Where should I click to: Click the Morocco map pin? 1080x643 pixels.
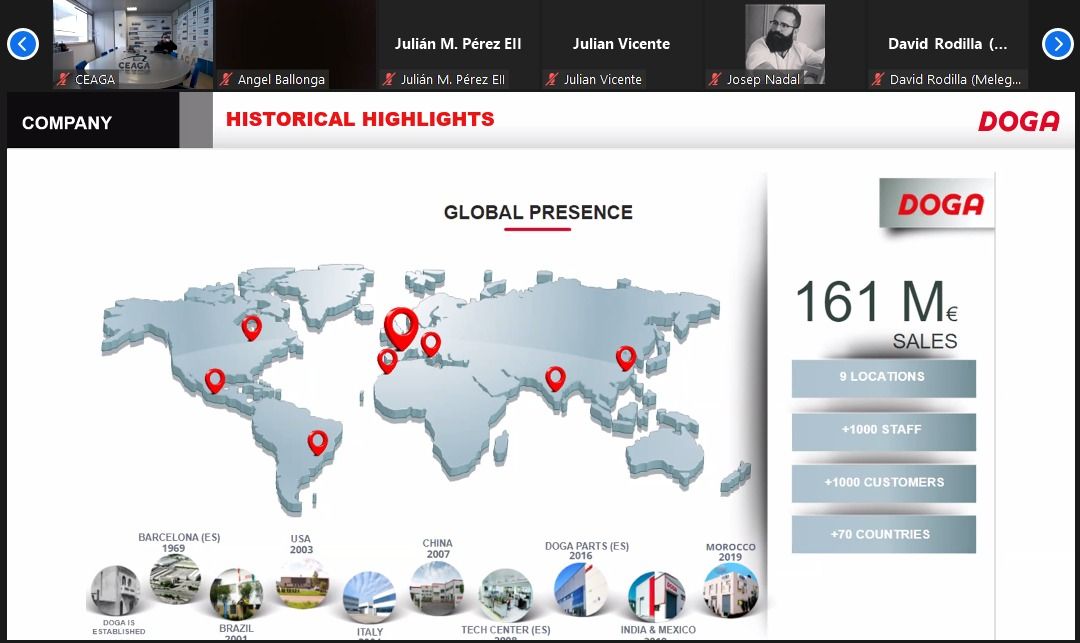click(387, 361)
